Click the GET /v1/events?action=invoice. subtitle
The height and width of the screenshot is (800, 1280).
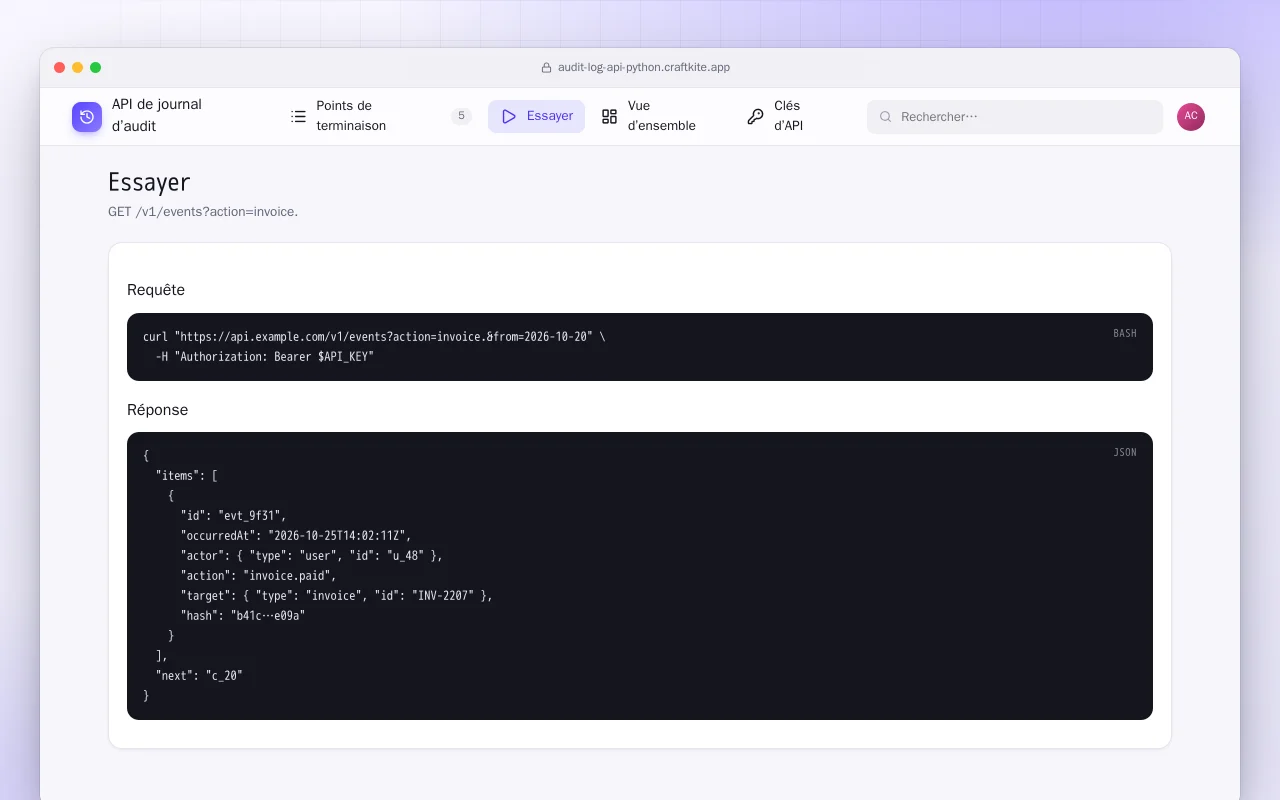click(203, 212)
